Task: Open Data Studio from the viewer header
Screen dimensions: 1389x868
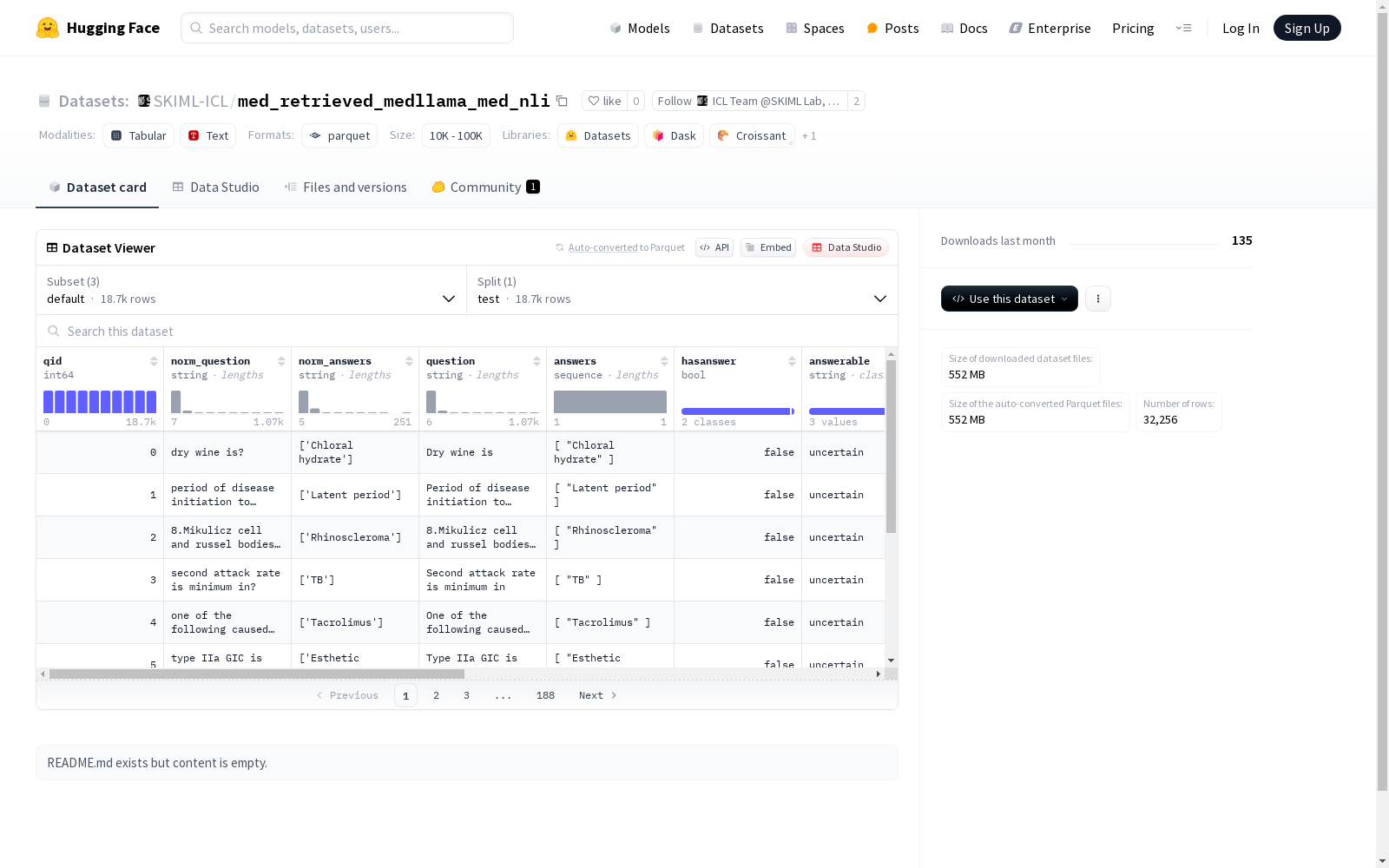Action: point(846,247)
